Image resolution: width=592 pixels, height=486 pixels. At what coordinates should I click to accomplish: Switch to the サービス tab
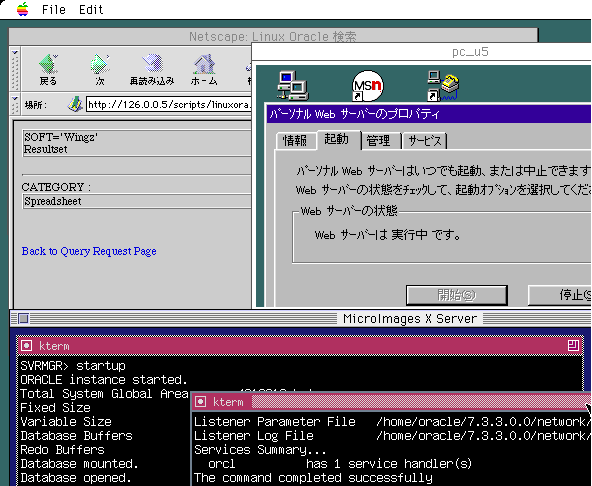425,141
